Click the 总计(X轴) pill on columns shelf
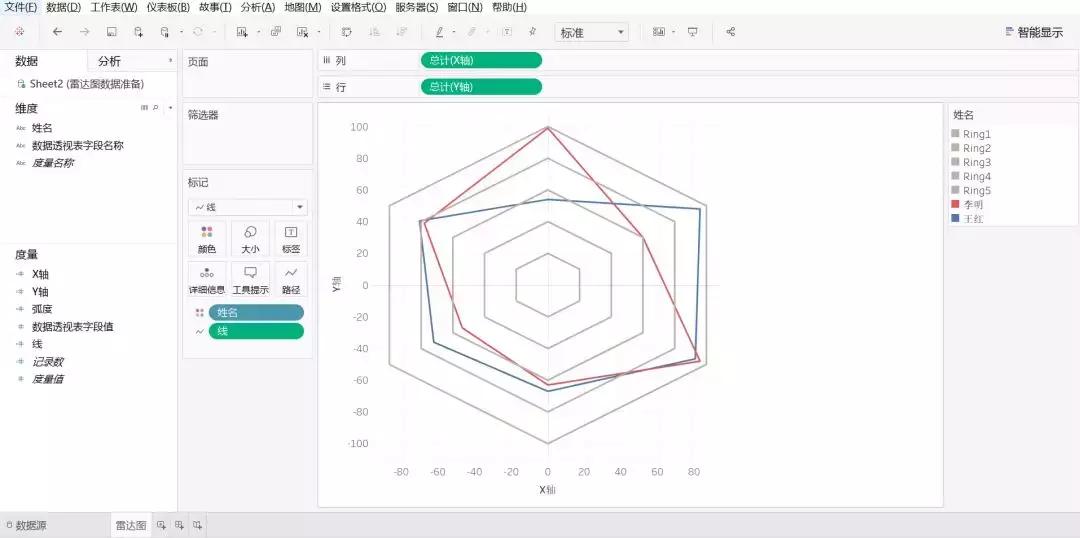This screenshot has width=1080, height=538. point(481,61)
